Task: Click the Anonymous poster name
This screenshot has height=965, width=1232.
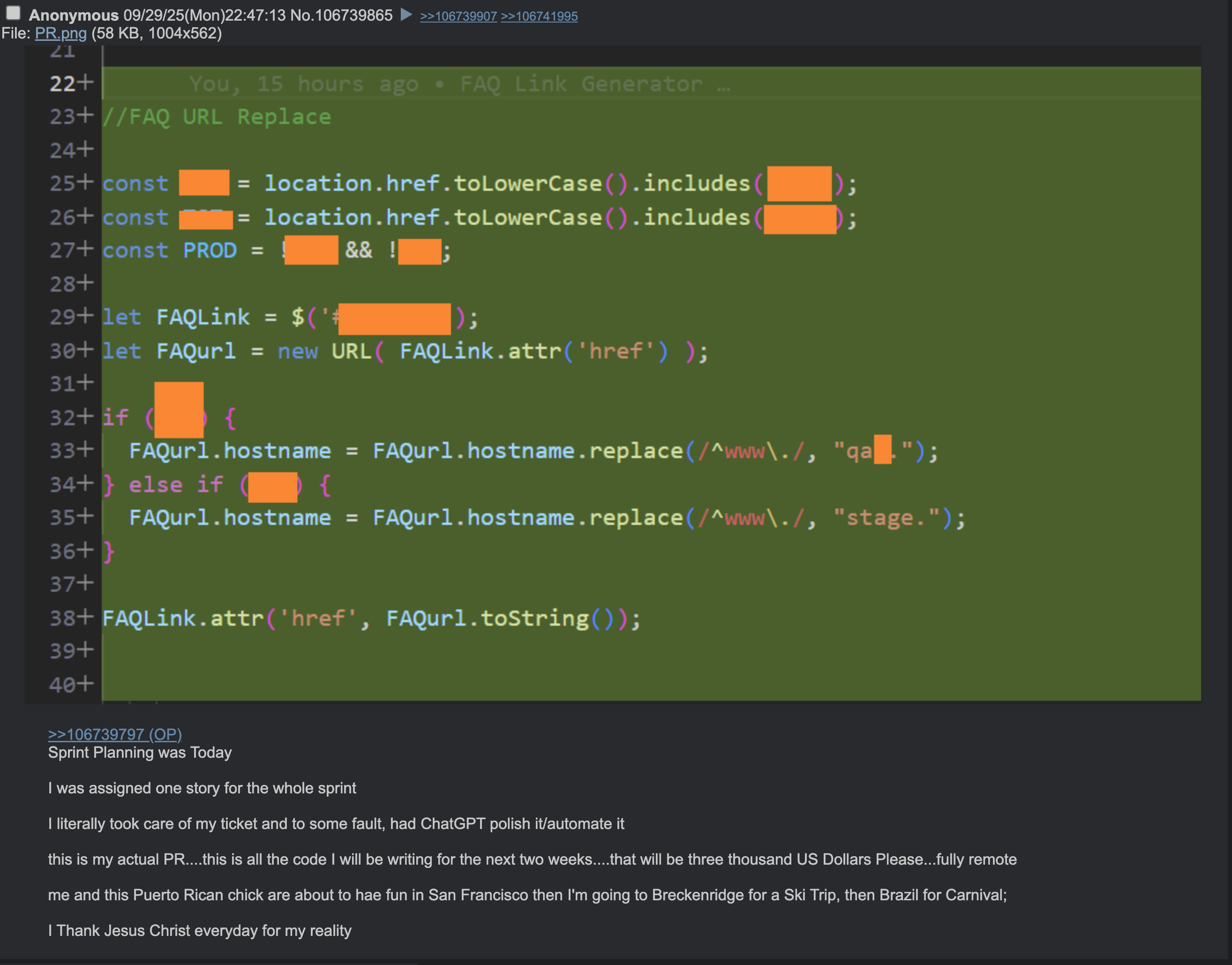Action: (74, 15)
